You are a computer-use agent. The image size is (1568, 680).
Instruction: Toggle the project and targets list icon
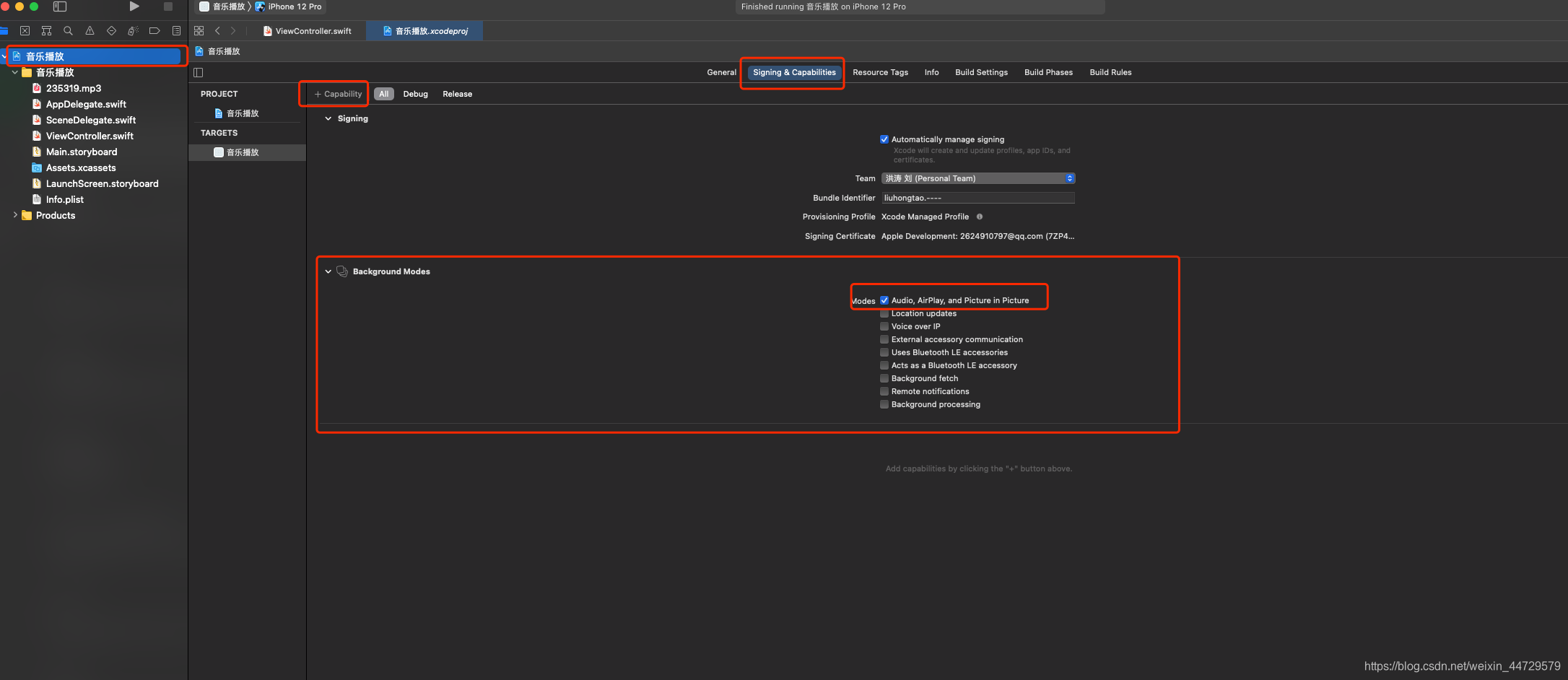(199, 72)
